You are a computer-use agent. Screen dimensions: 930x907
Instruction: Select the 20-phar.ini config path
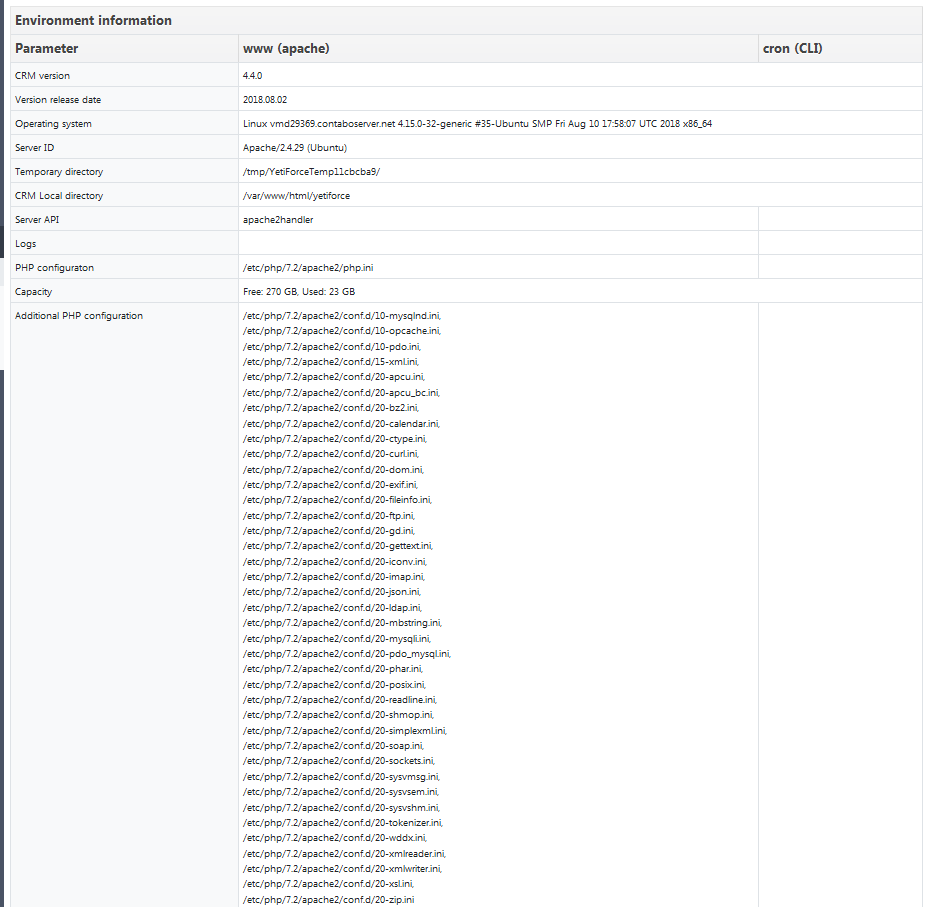(x=333, y=669)
